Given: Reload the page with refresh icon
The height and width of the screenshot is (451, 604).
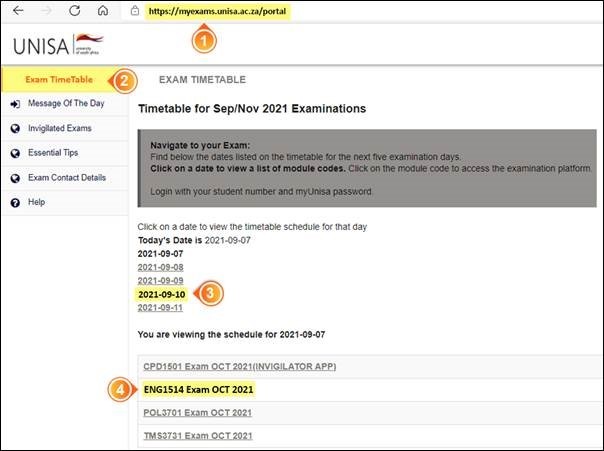Looking at the screenshot, I should 74,11.
